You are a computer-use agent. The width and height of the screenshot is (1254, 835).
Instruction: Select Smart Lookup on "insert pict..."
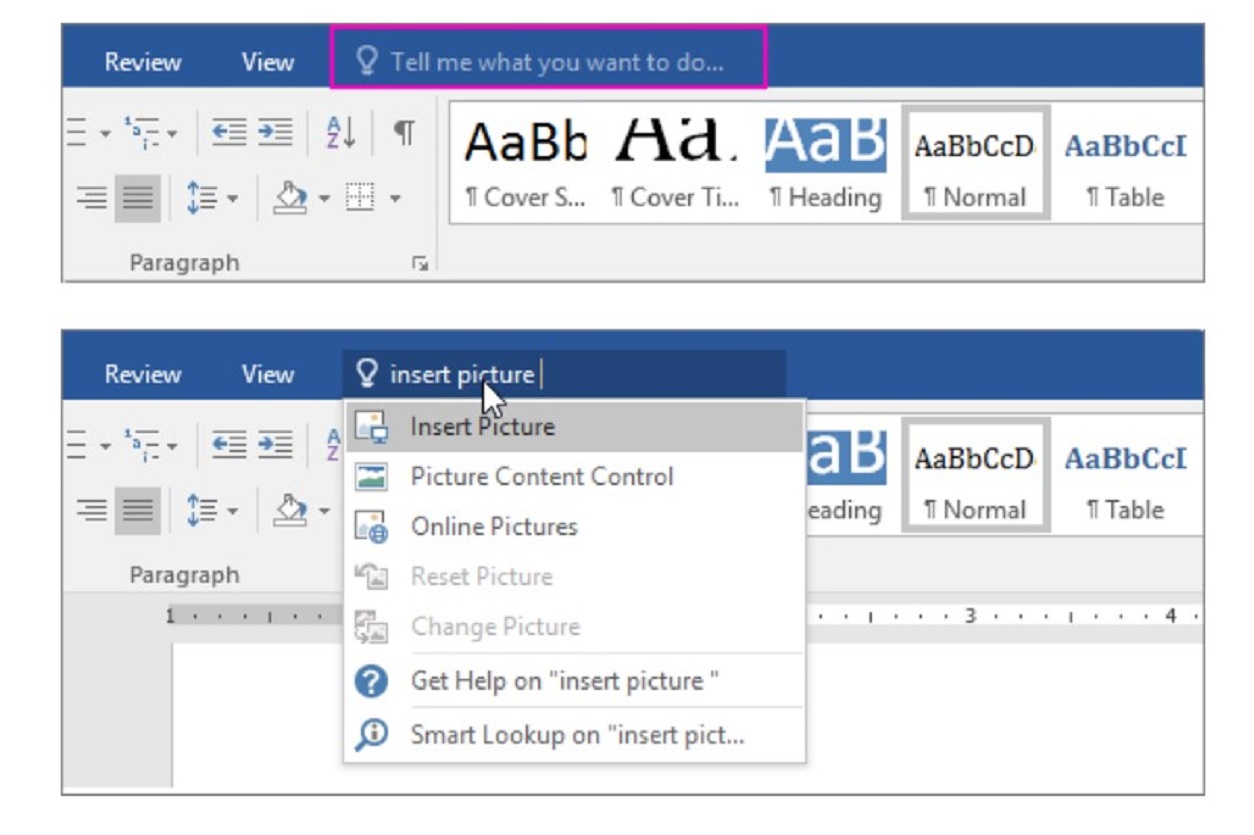tap(573, 735)
